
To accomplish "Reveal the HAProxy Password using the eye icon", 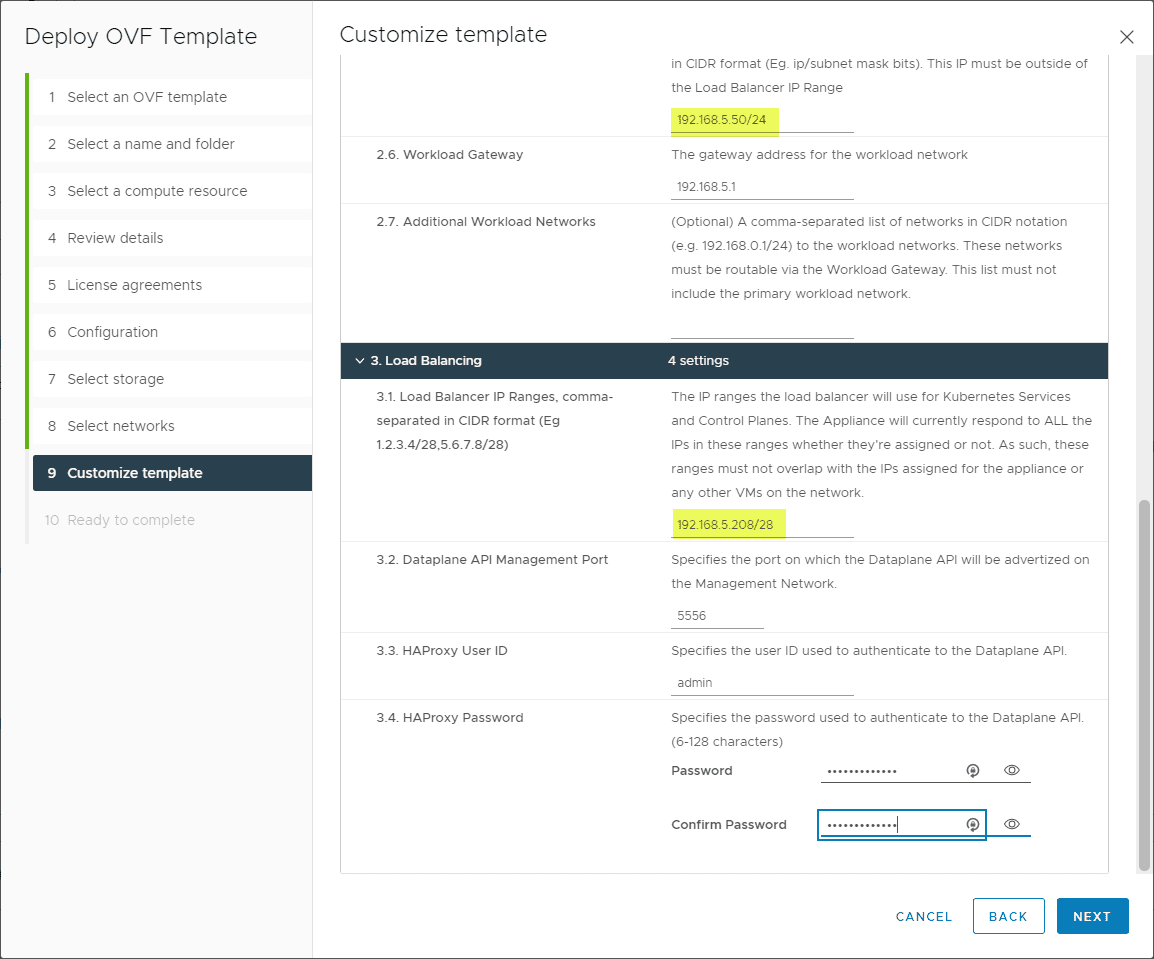I will click(1011, 770).
